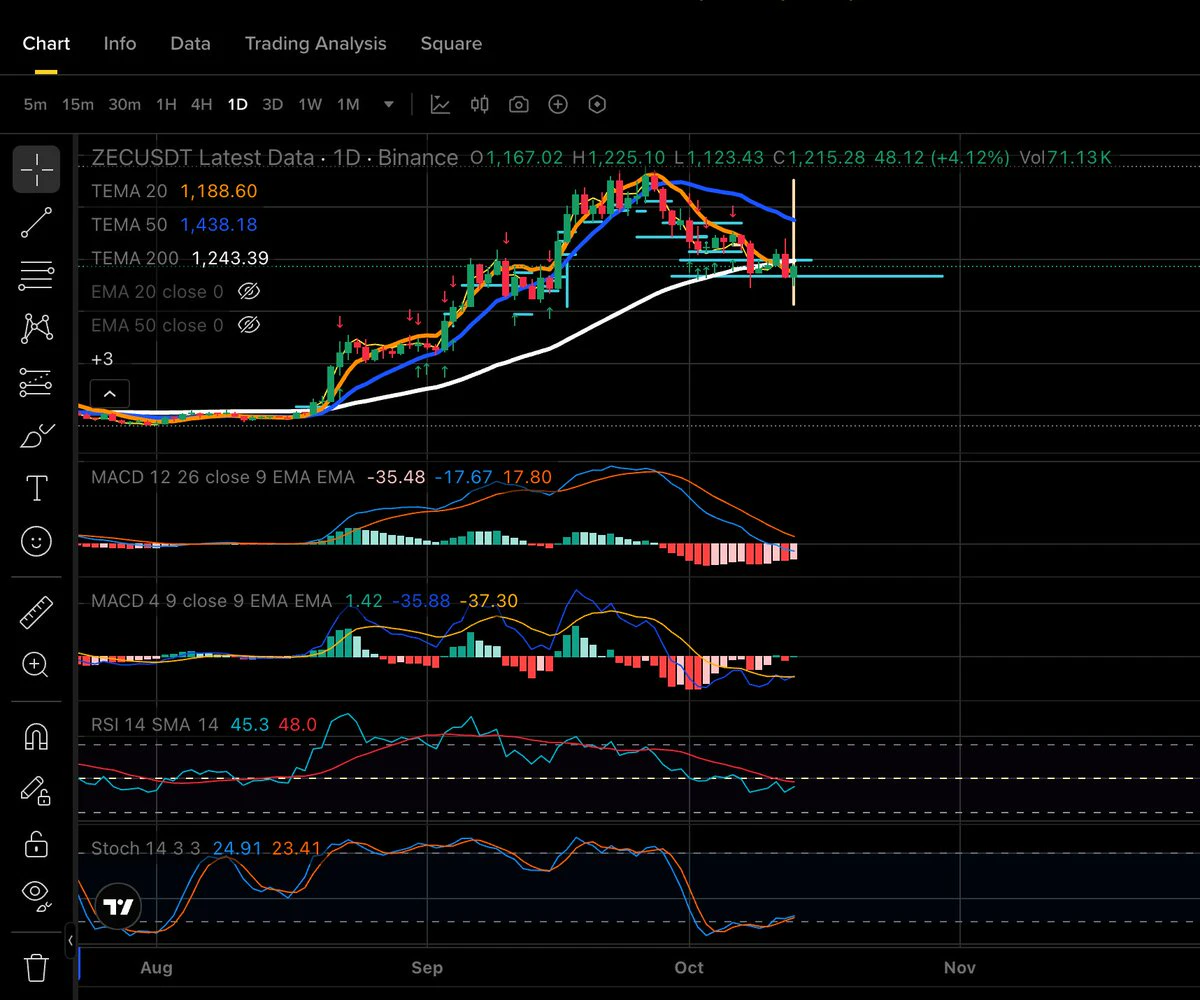The height and width of the screenshot is (1000, 1200).
Task: Toggle stay-in-drawing-mode pencil lock
Action: pyautogui.click(x=36, y=790)
